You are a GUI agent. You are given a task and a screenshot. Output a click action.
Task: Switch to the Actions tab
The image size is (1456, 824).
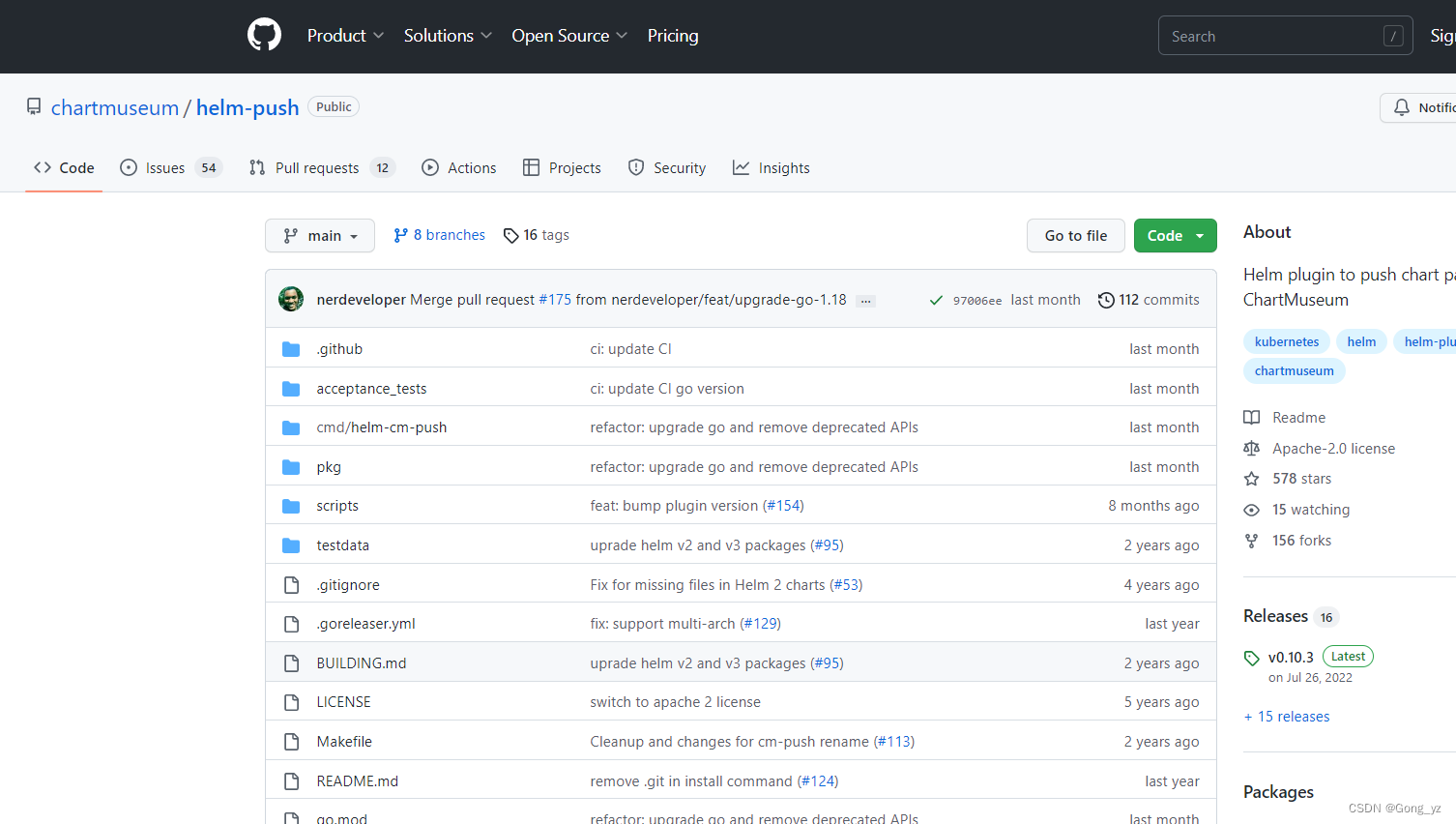459,168
